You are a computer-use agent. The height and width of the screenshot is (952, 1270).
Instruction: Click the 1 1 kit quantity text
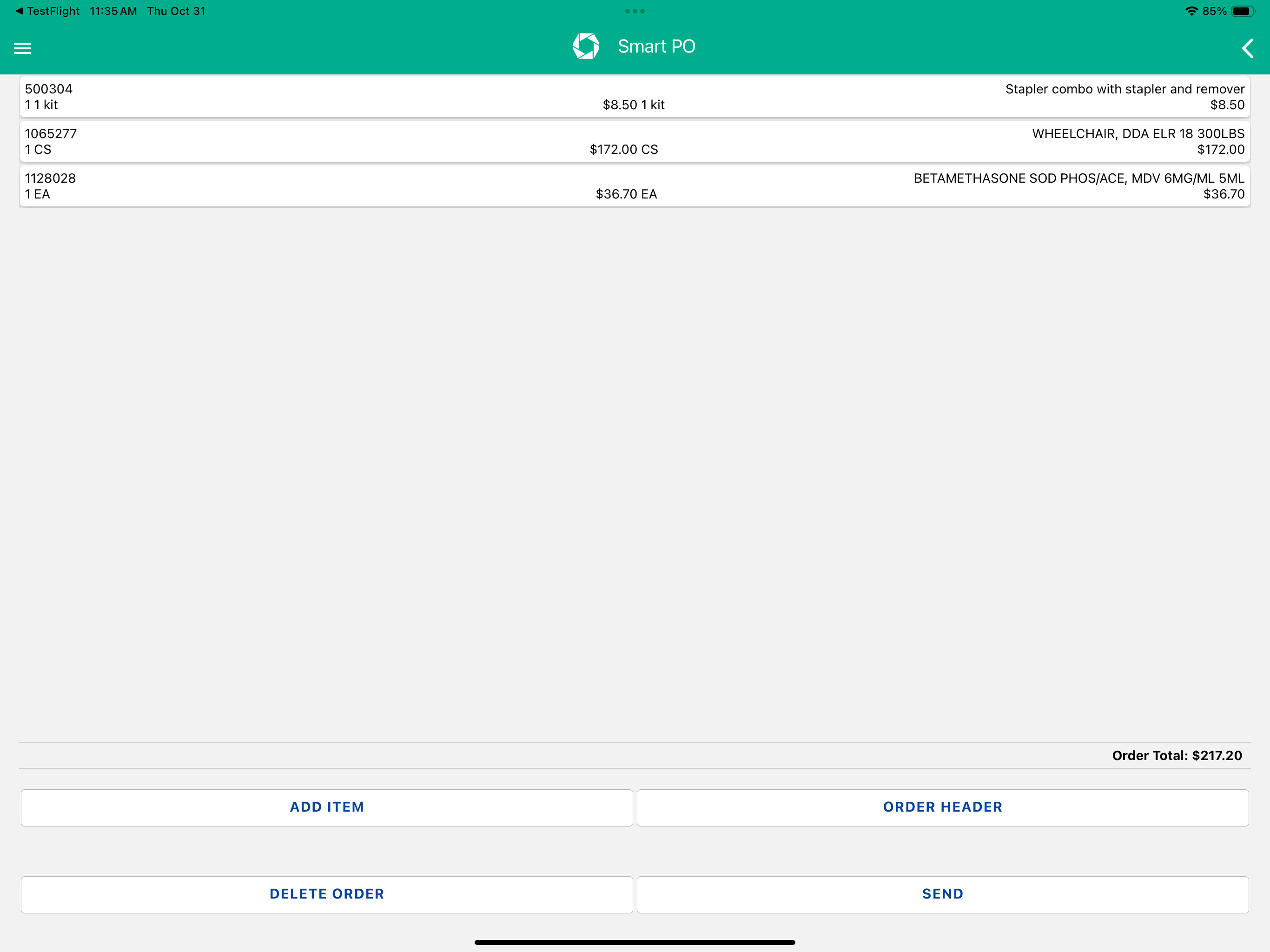pos(41,105)
